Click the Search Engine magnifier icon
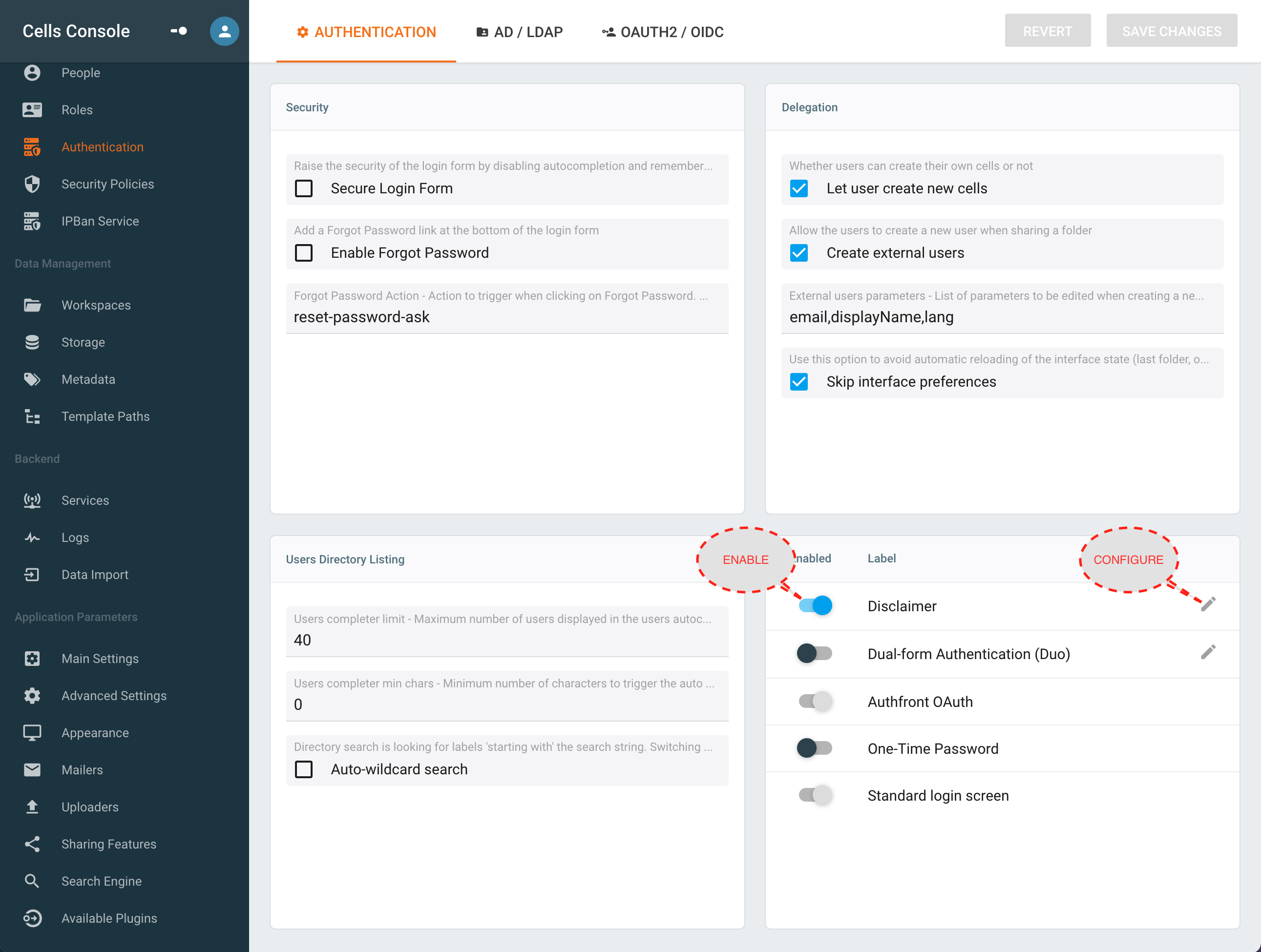 coord(32,881)
